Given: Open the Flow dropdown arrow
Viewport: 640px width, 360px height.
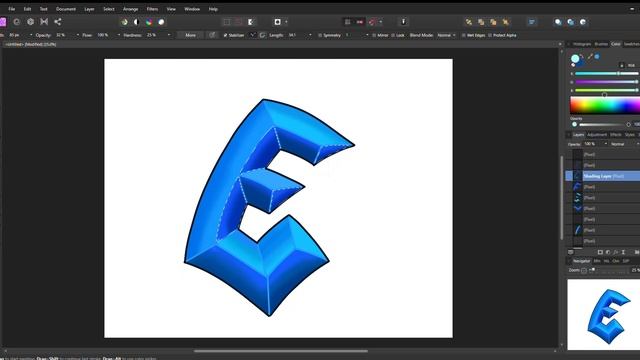Looking at the screenshot, I should (119, 35).
